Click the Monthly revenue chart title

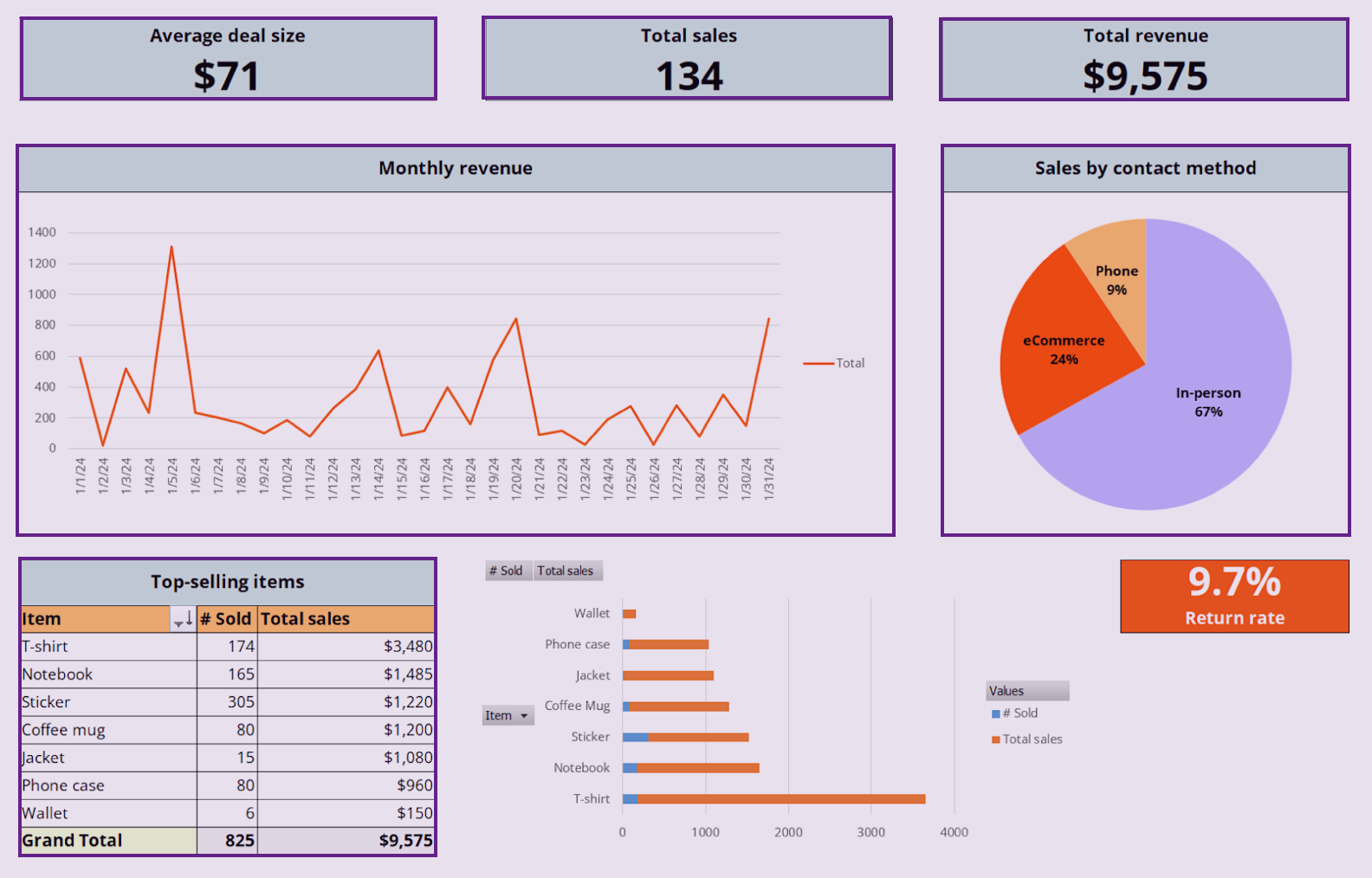tap(456, 168)
